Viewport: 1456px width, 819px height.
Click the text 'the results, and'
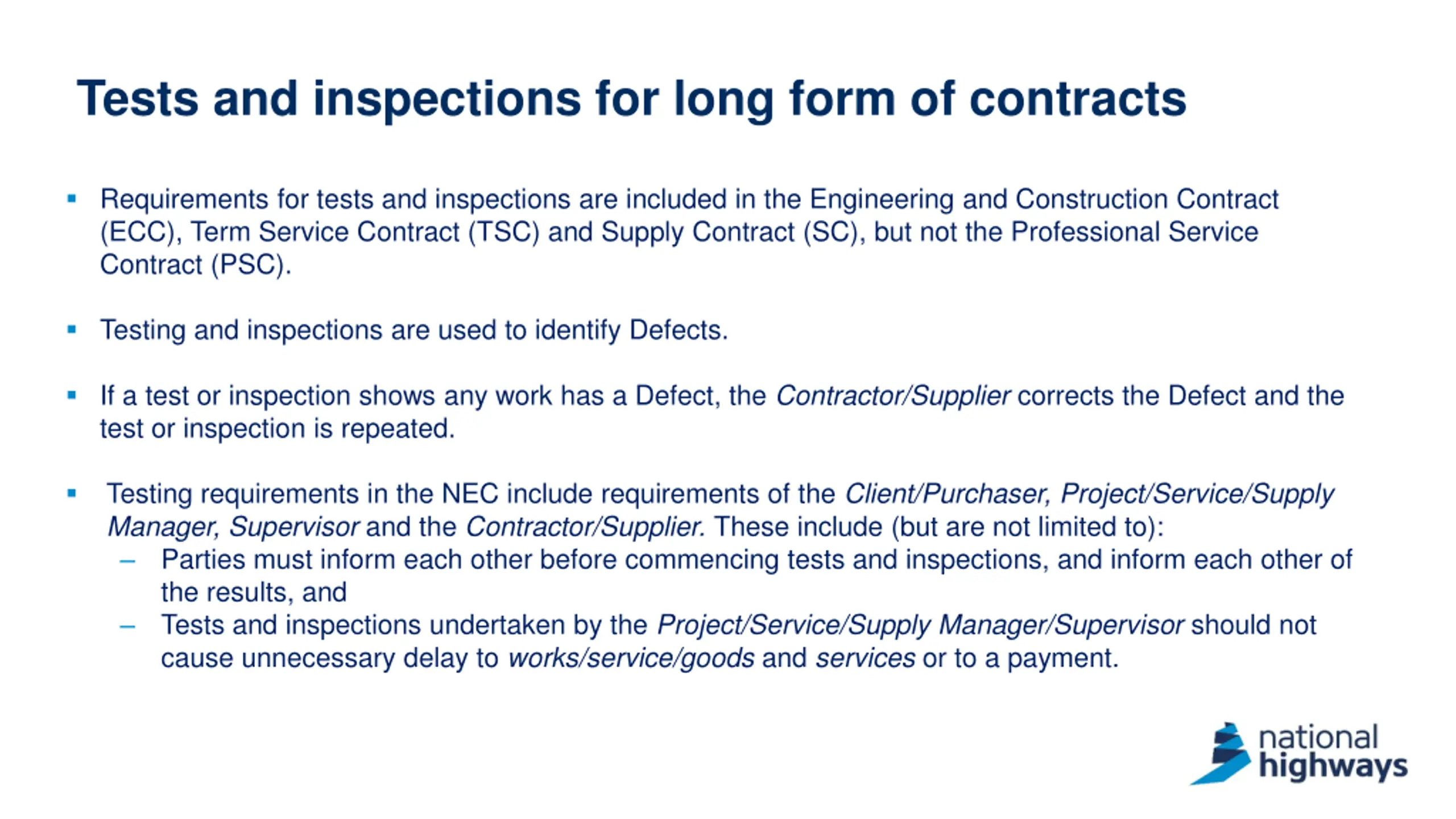coord(254,593)
